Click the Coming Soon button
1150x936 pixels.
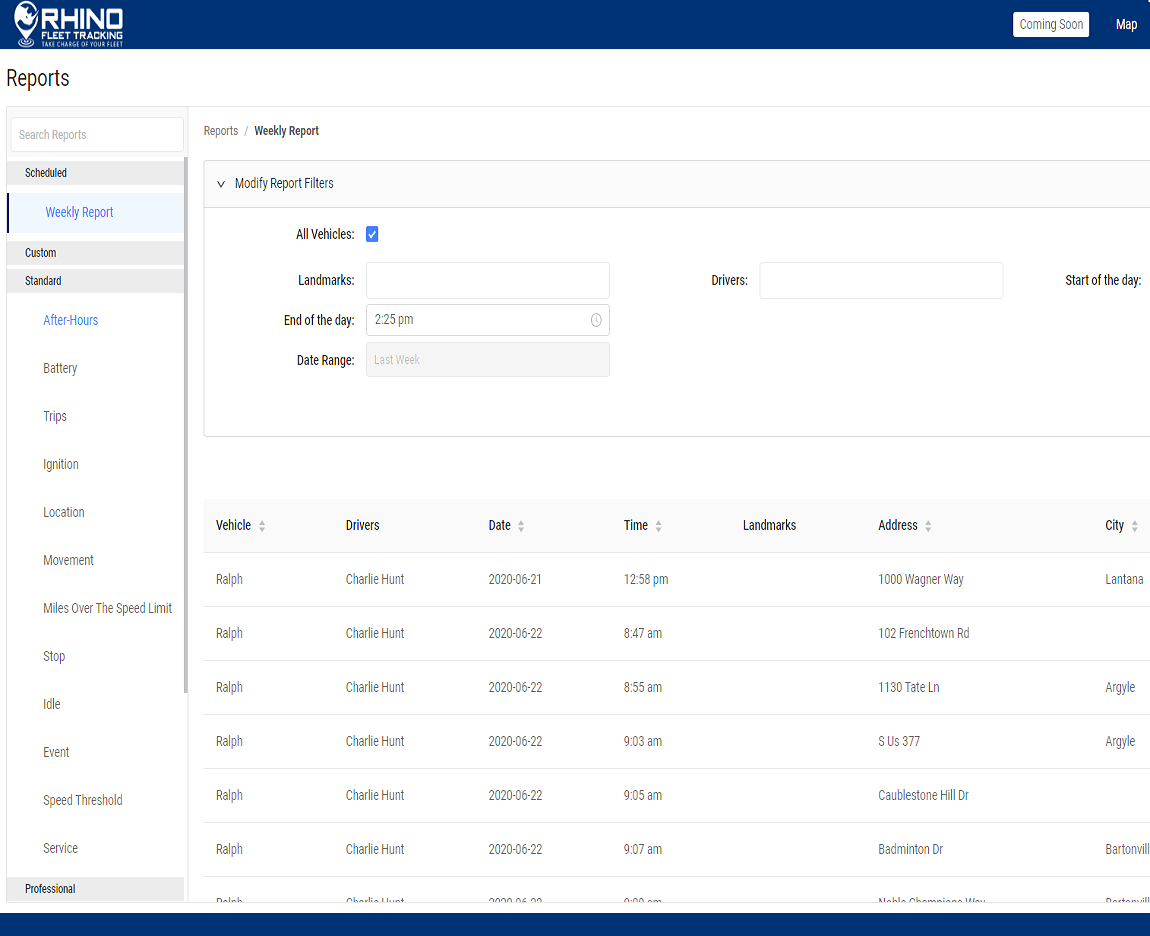point(1051,25)
